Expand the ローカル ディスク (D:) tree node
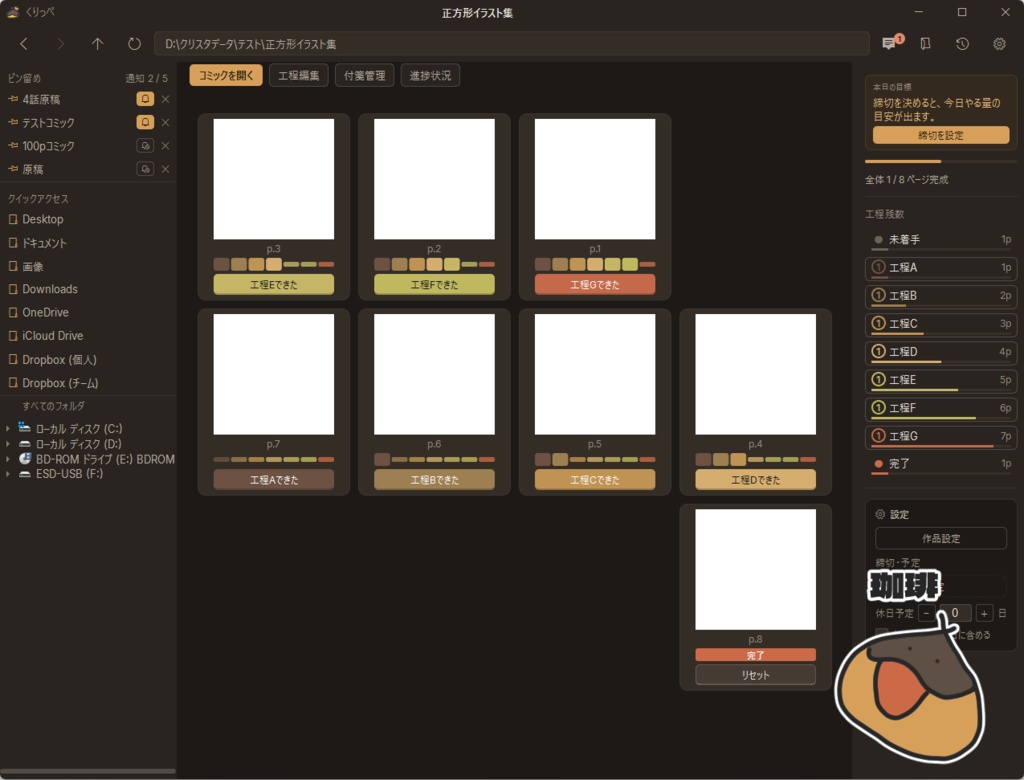This screenshot has width=1024, height=780. (8, 444)
